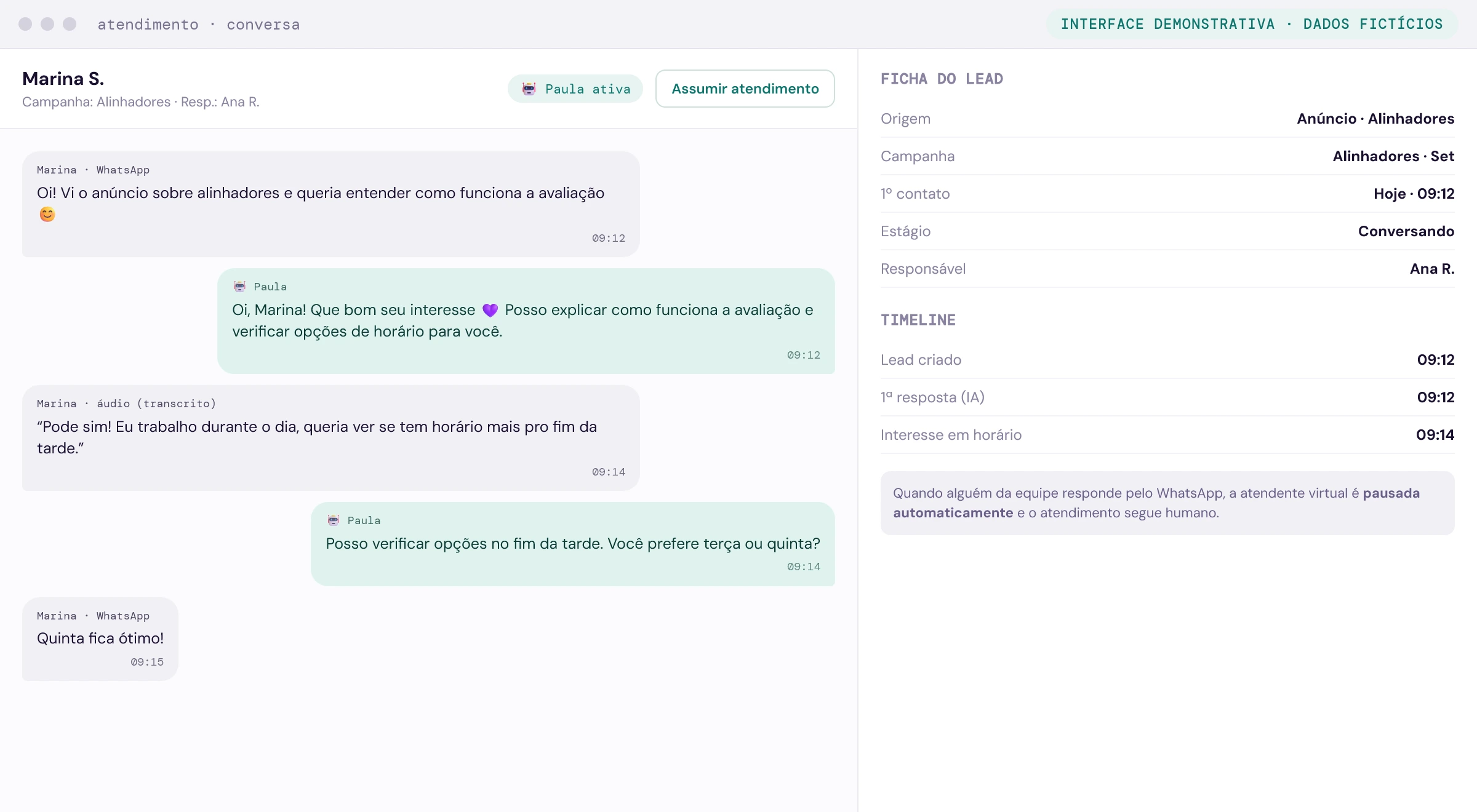Select the Quinta fica ótimo! message
The image size is (1477, 812).
point(100,639)
